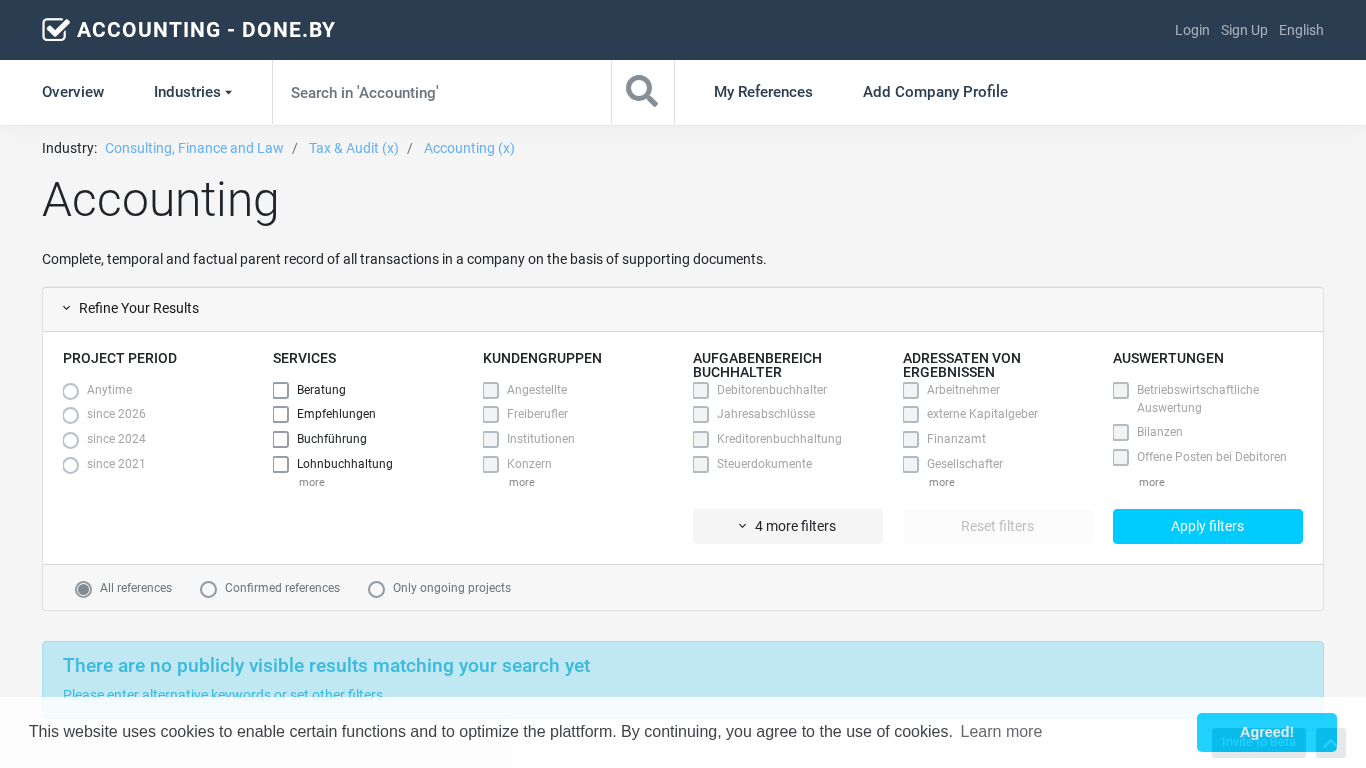The height and width of the screenshot is (768, 1366).
Task: Tick the Jahresabschlüsse checkbox
Action: pos(701,414)
